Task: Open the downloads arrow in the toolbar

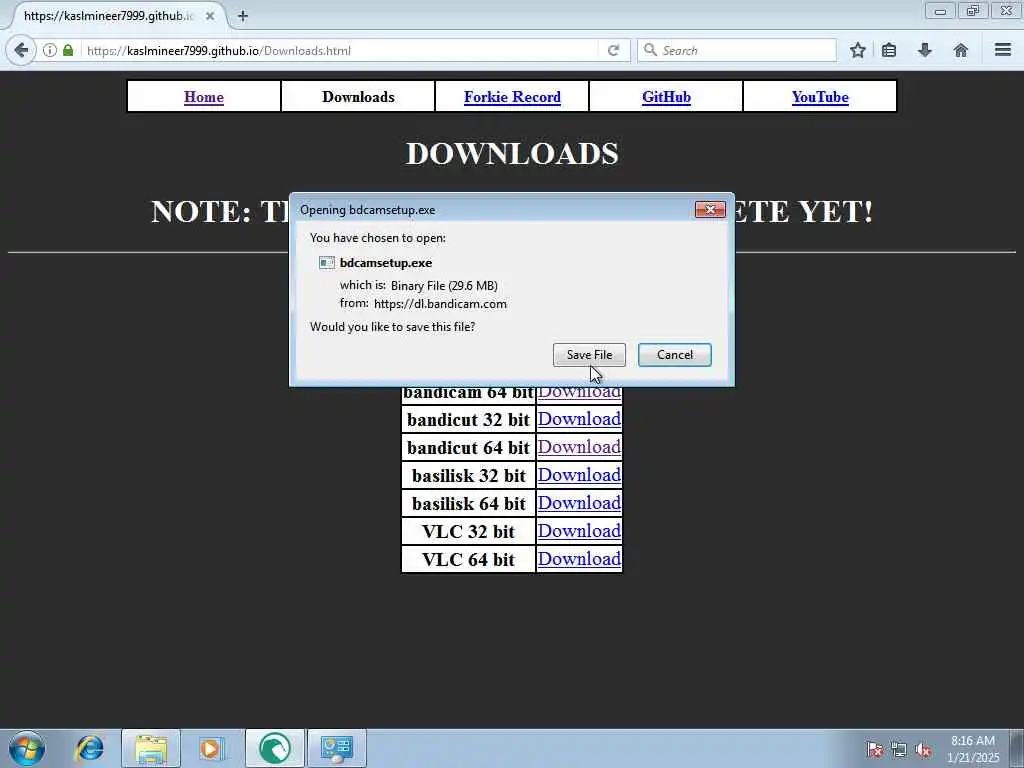Action: point(925,50)
